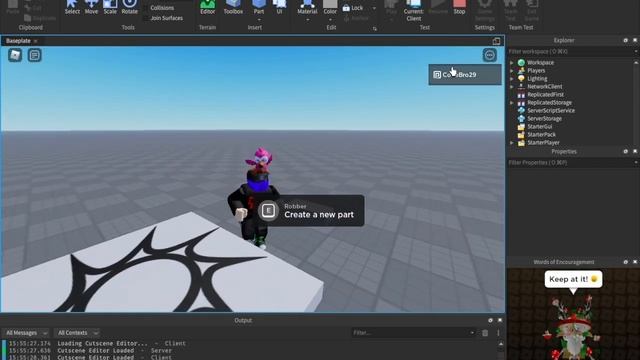Select StarterGui in Explorer
Screen dimensions: 640x360
(x=540, y=127)
